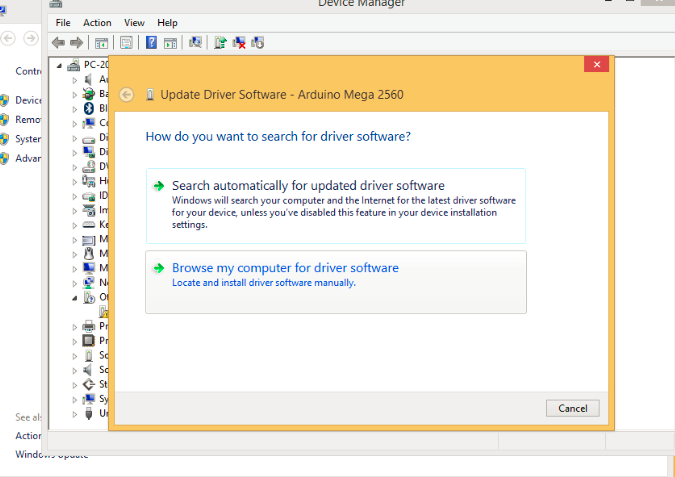Viewport: 675px width, 477px height.
Task: Select the Batteries icon in the device tree
Action: 89,93
